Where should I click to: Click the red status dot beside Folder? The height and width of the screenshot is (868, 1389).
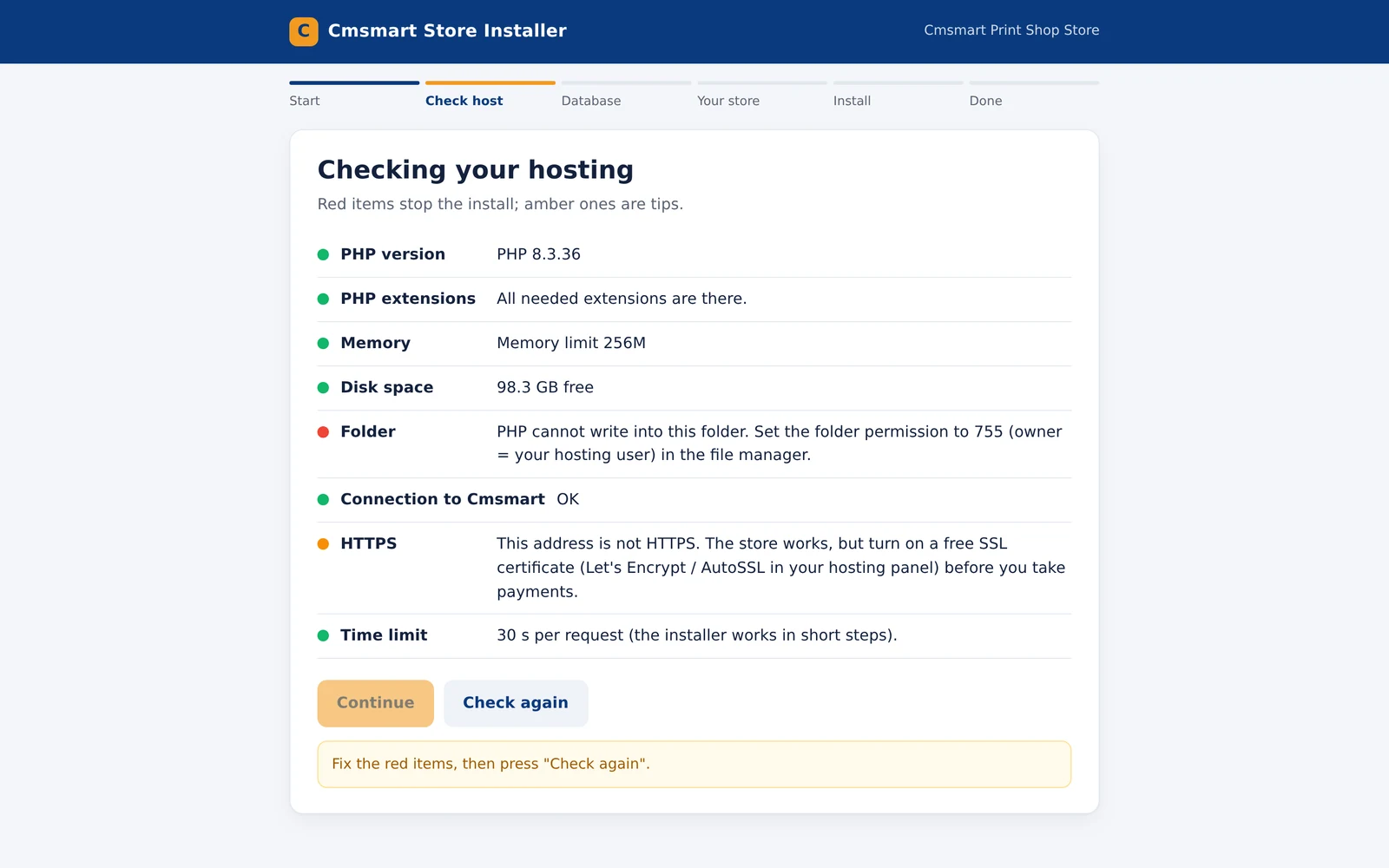323,431
